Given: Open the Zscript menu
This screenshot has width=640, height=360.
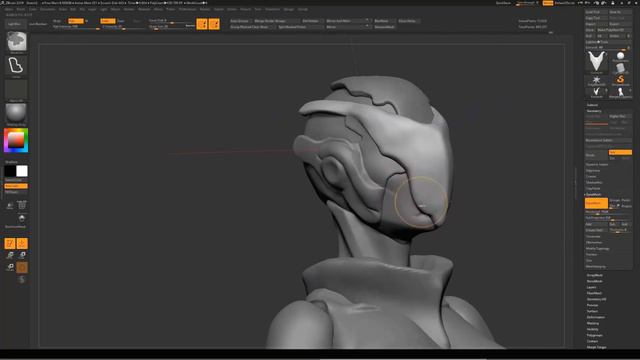Looking at the screenshot, I should [x=302, y=9].
